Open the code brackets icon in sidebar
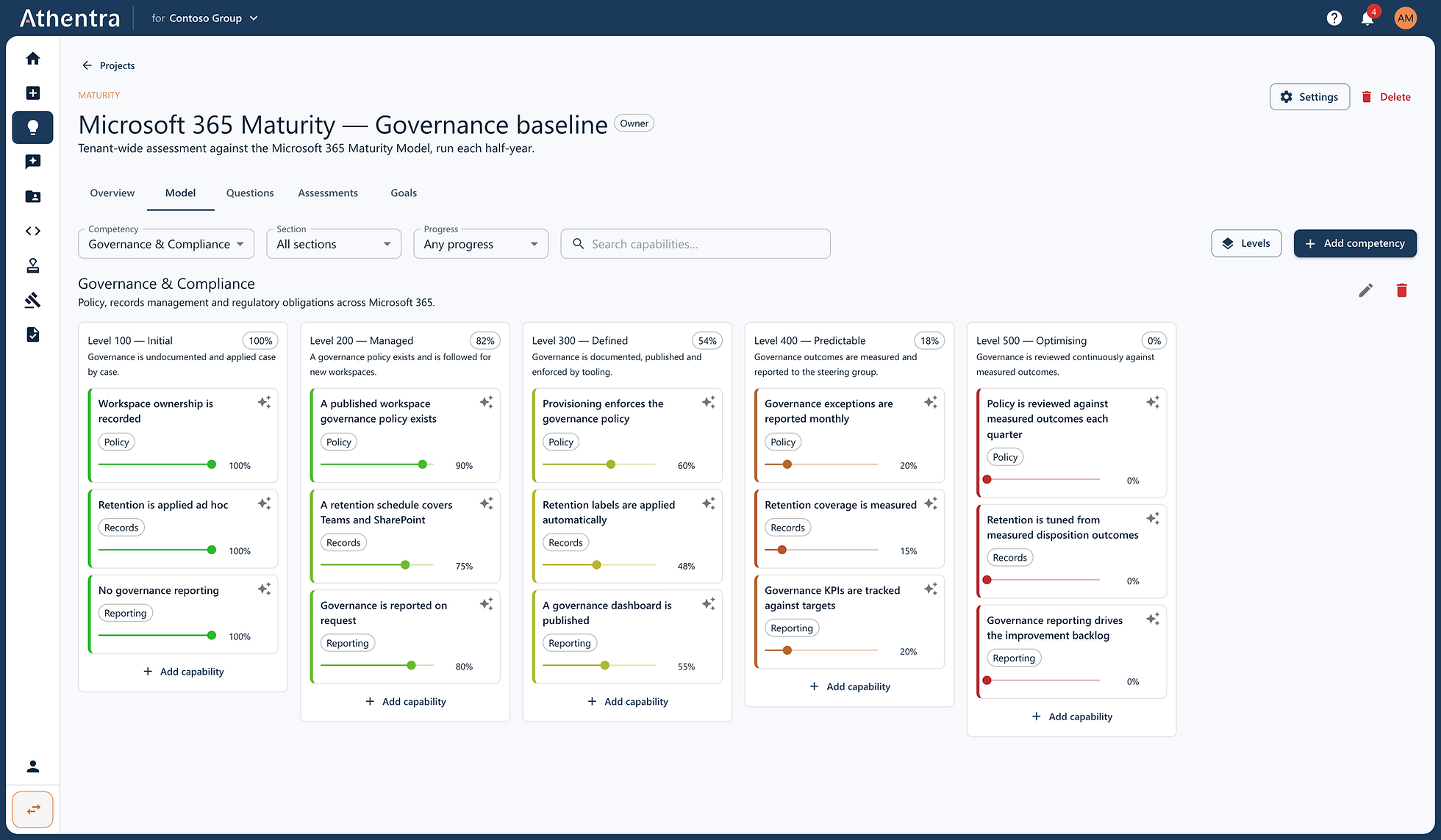The height and width of the screenshot is (840, 1441). [33, 231]
